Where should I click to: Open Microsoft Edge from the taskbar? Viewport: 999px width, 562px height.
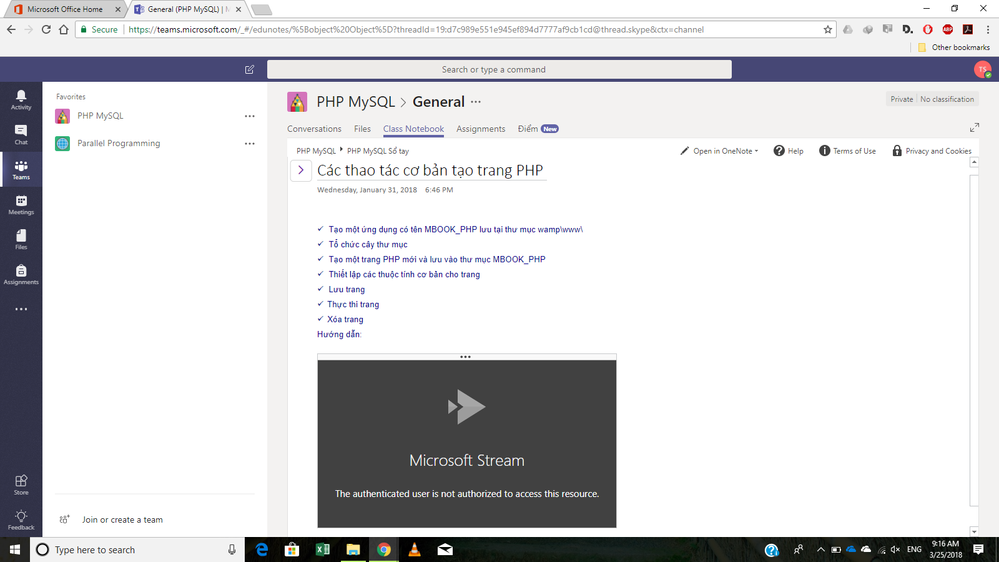(x=261, y=549)
